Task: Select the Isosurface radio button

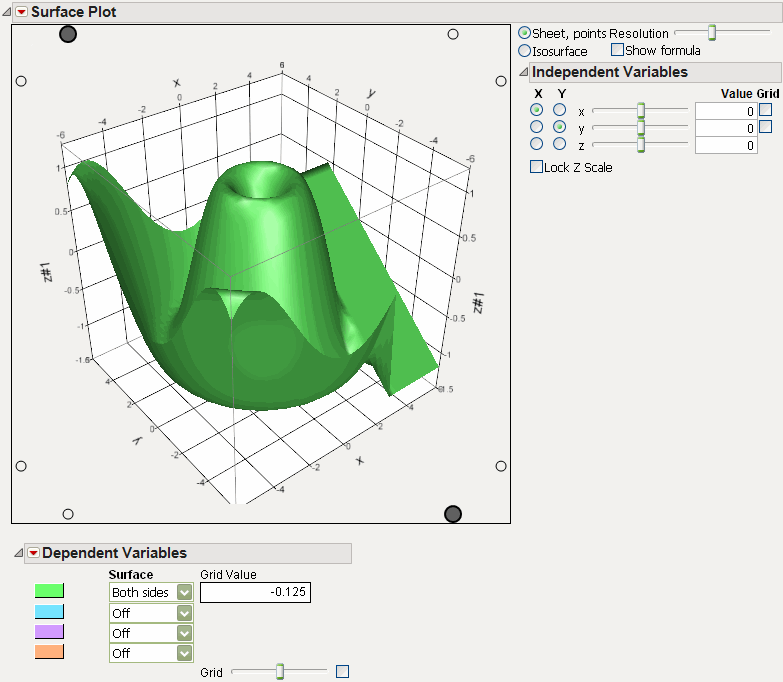Action: pos(525,50)
